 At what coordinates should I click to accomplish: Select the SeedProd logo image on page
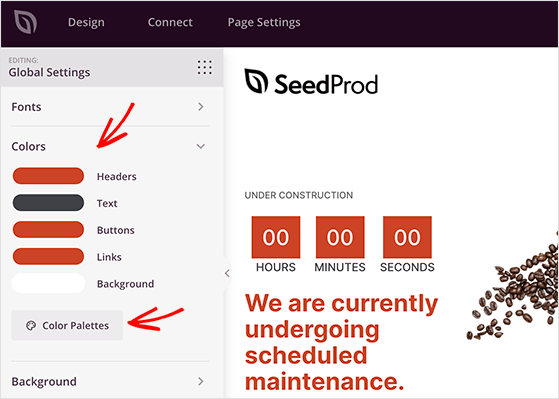coord(311,82)
